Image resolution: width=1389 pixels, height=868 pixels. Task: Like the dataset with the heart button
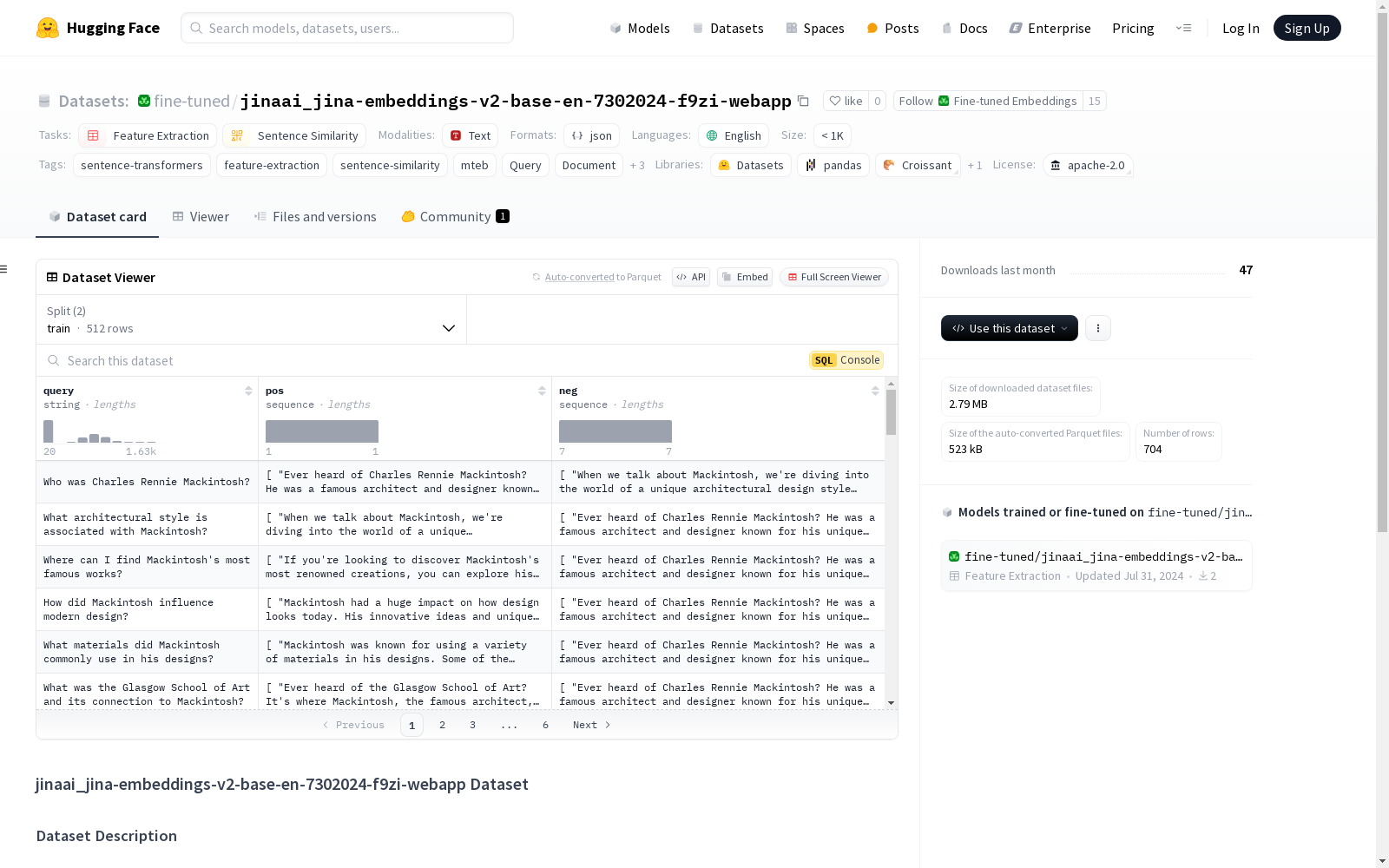coord(846,101)
